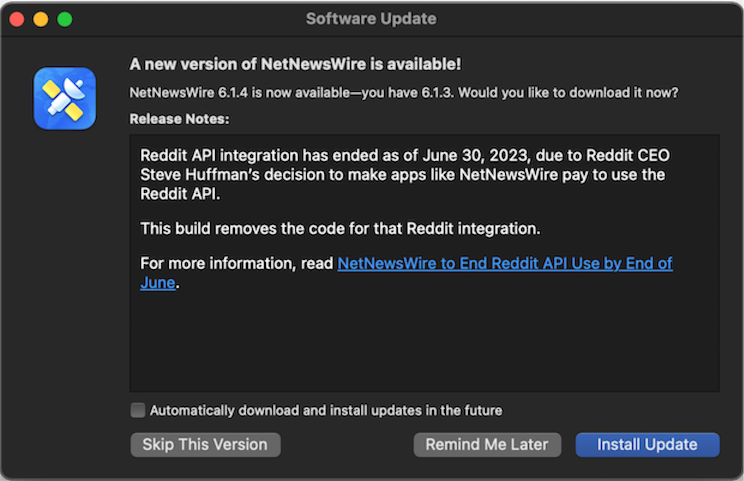Minimize window with the yellow button
Image resolution: width=744 pixels, height=481 pixels.
pos(41,19)
